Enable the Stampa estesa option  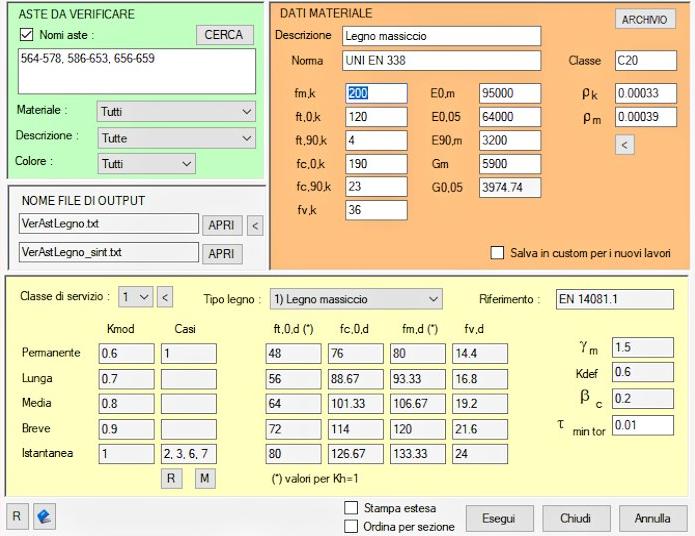click(351, 508)
